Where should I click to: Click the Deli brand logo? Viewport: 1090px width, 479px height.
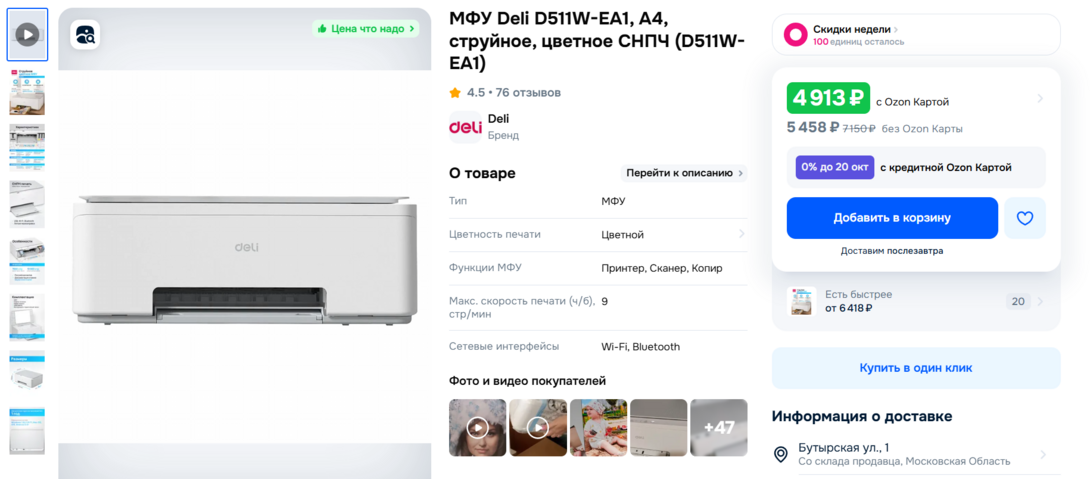(465, 127)
